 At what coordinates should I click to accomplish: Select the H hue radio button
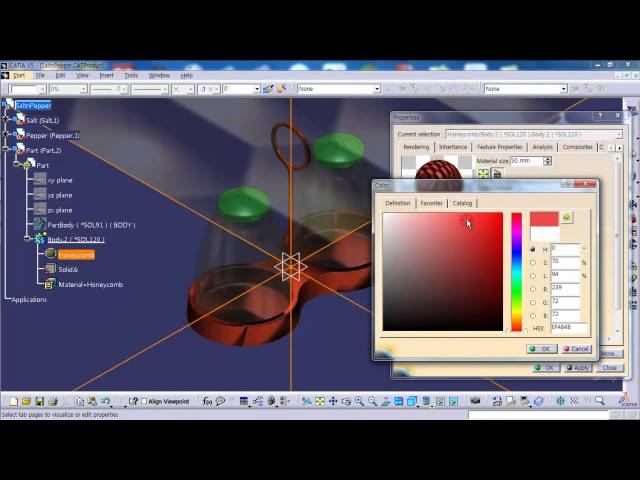(x=533, y=249)
